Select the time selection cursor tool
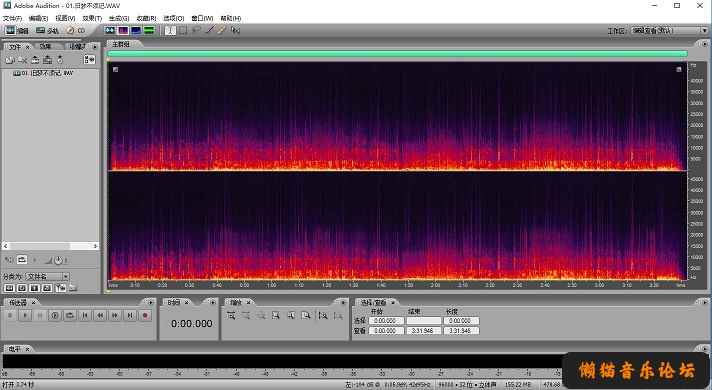712x390 pixels. [x=170, y=30]
